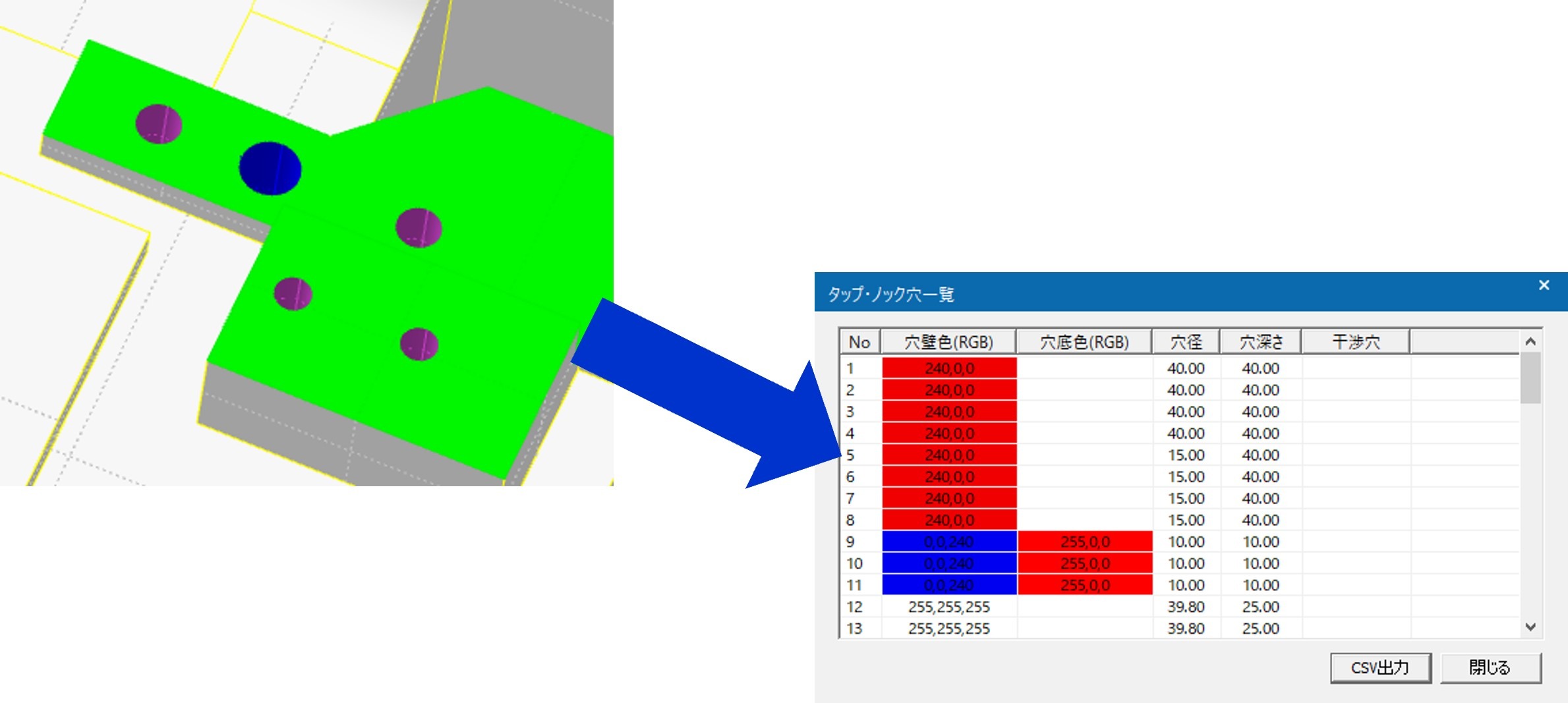This screenshot has width=1568, height=703.
Task: Click the blue hole on the 3D model
Action: [x=270, y=169]
